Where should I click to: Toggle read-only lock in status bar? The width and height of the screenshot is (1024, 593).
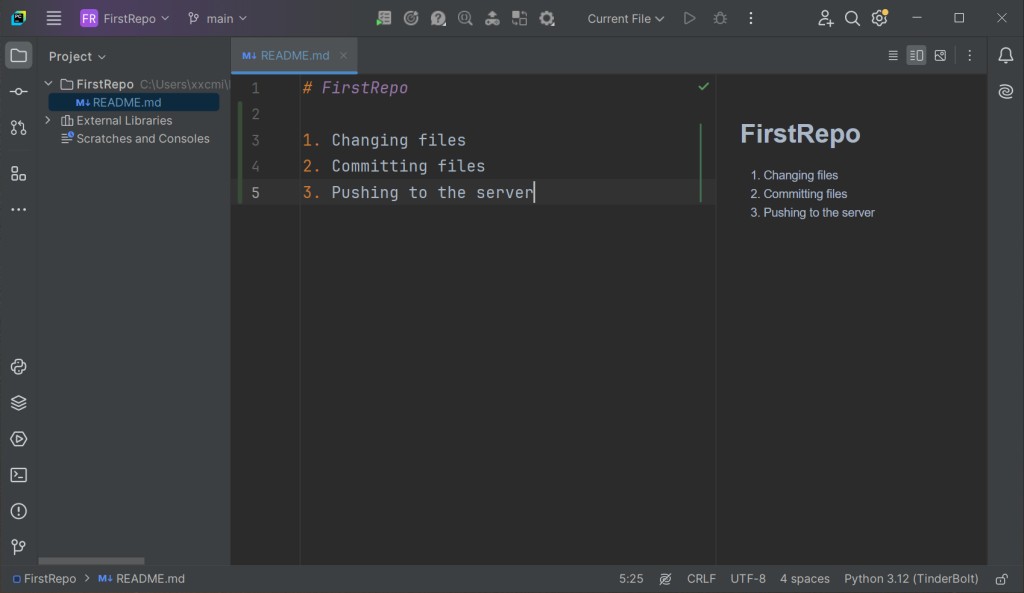tap(1001, 579)
